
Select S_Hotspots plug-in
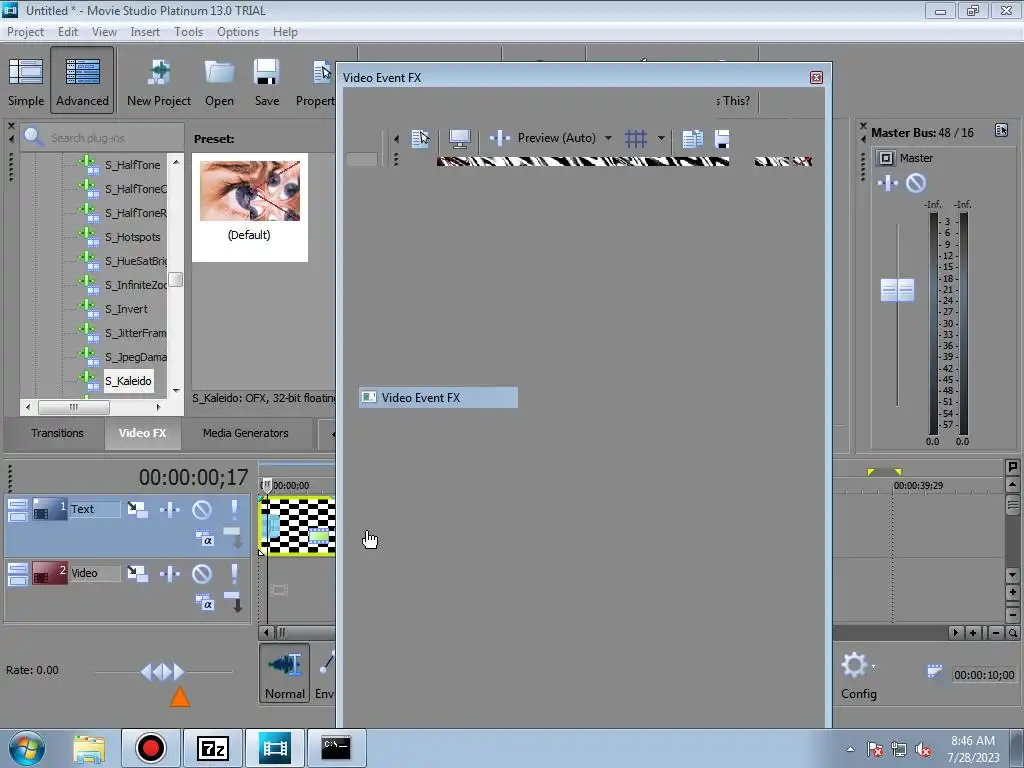[x=133, y=237]
